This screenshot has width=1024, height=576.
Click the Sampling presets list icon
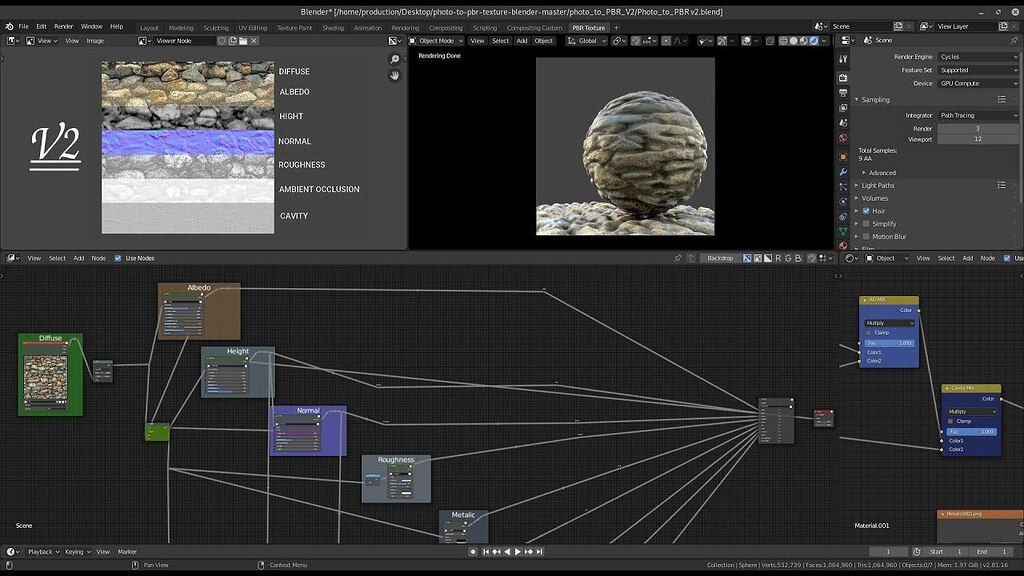point(1001,99)
